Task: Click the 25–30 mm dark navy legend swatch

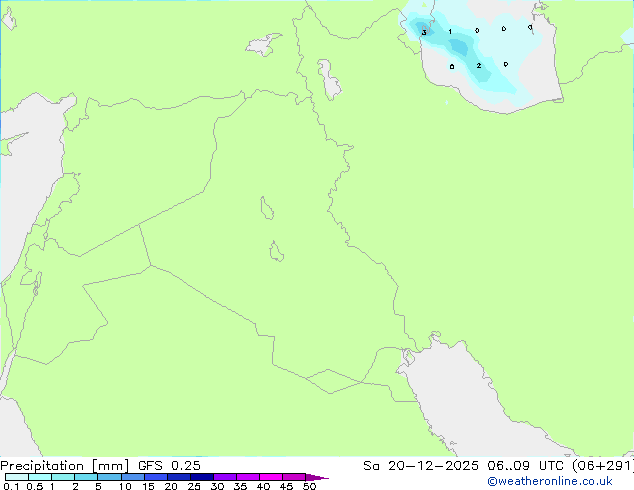Action: click(202, 477)
